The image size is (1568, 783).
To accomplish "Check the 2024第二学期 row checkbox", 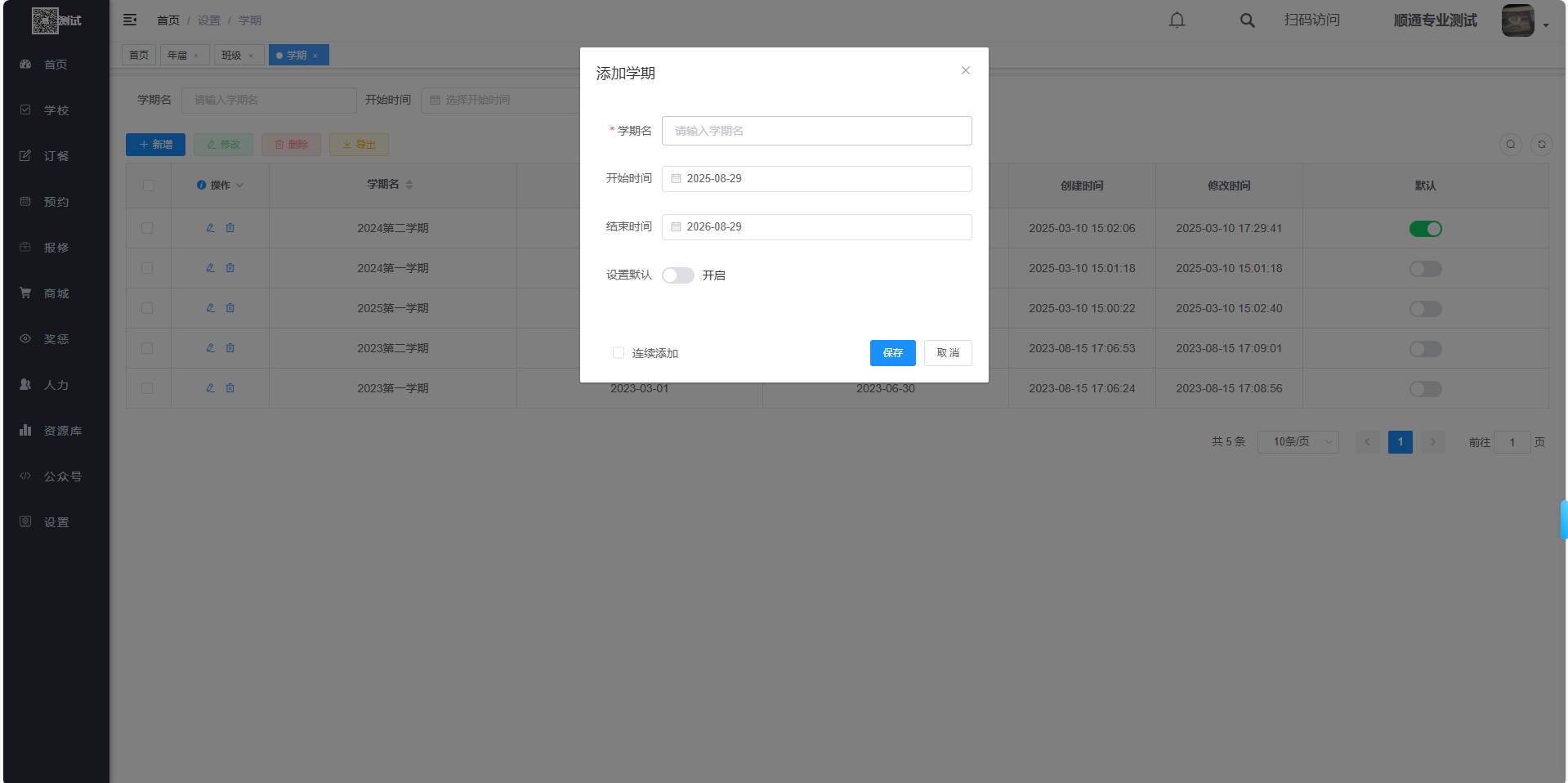I will (x=147, y=228).
